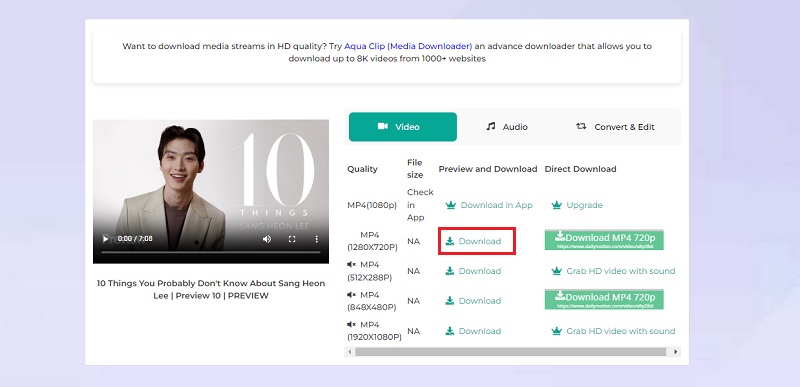Click the crown icon next to Download in App
Viewport: 800px width, 387px height.
[451, 205]
